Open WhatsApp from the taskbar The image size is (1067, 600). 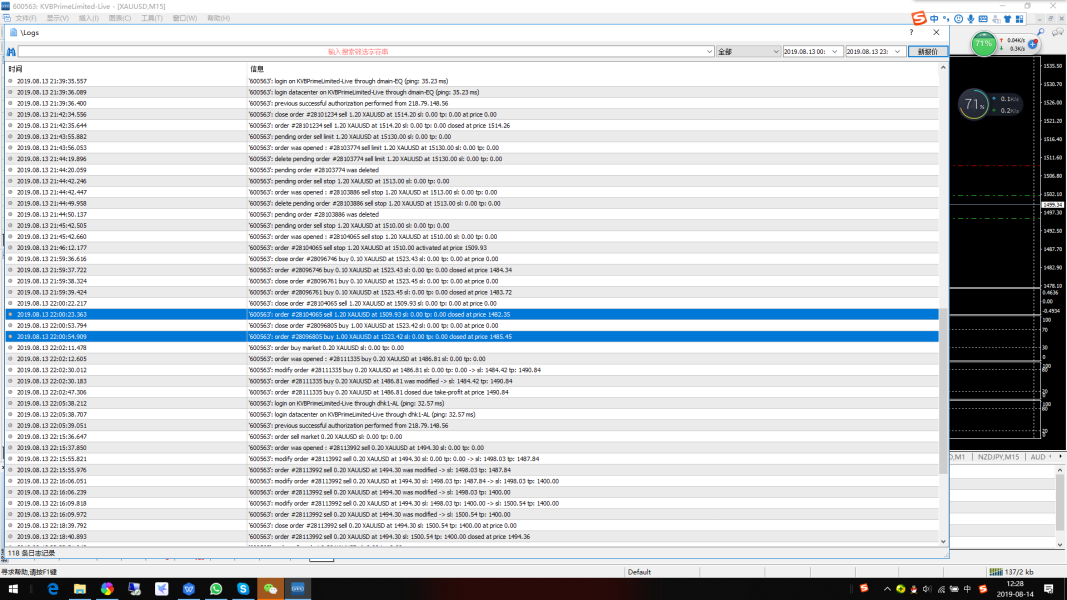[216, 589]
